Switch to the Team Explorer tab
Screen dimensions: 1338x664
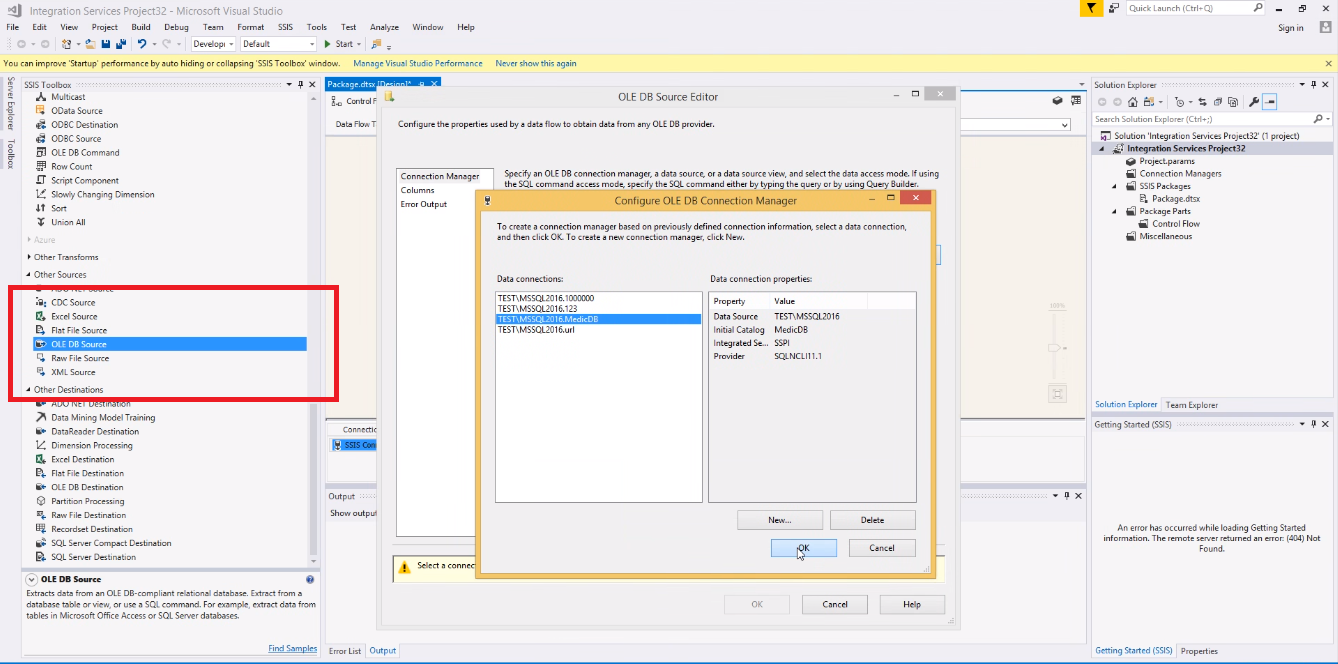point(1192,405)
